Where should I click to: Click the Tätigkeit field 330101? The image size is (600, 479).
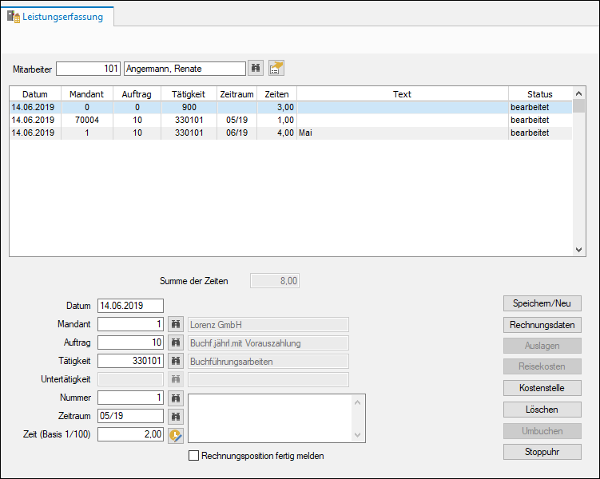click(x=130, y=361)
